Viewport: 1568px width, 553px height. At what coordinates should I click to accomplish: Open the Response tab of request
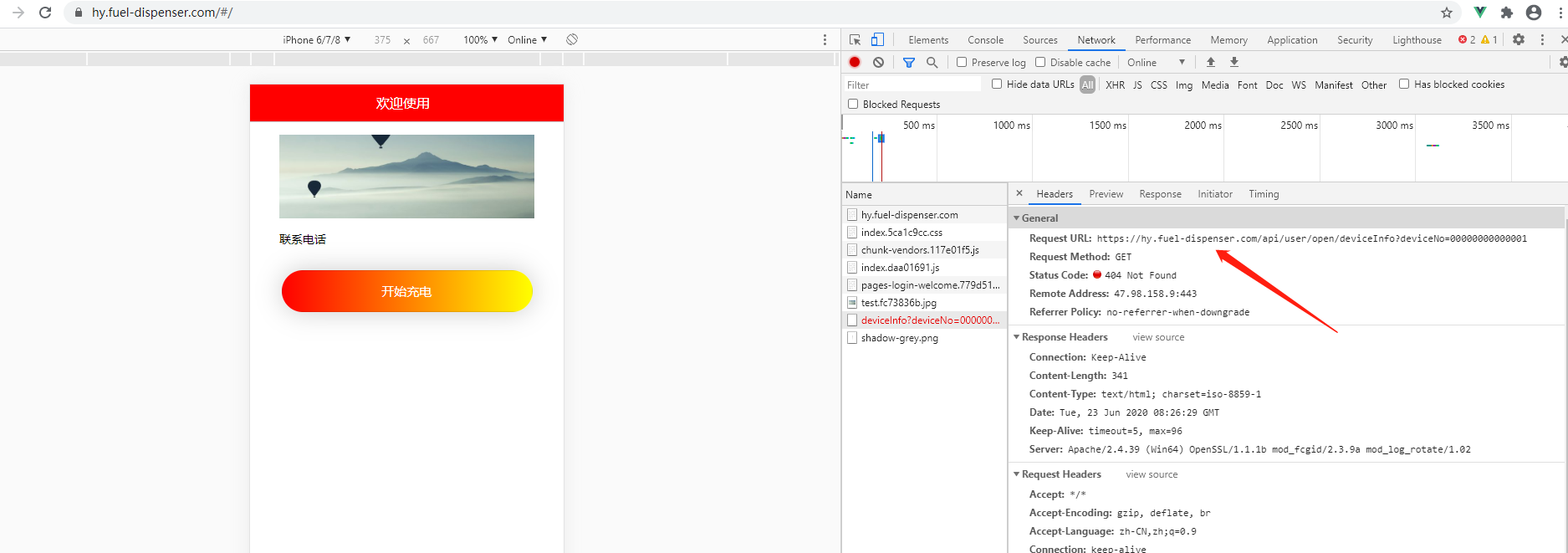point(1160,193)
